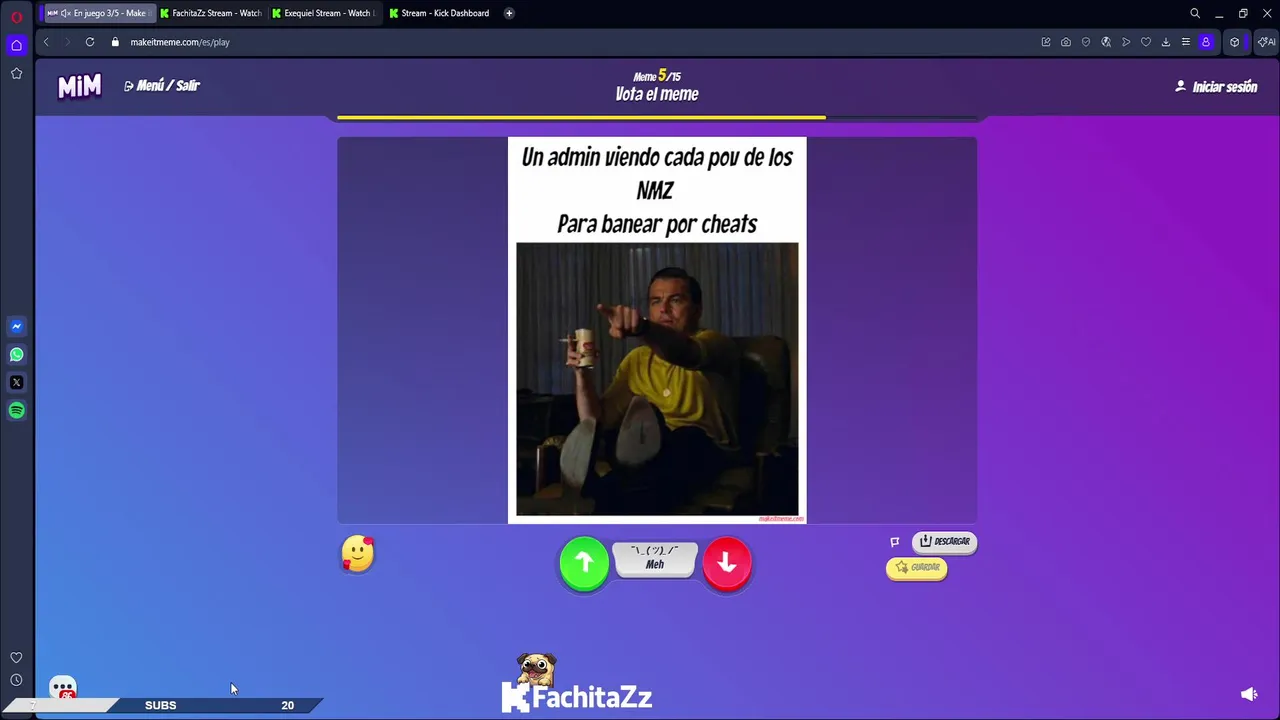
Task: Report the meme with the flag icon
Action: coord(895,542)
